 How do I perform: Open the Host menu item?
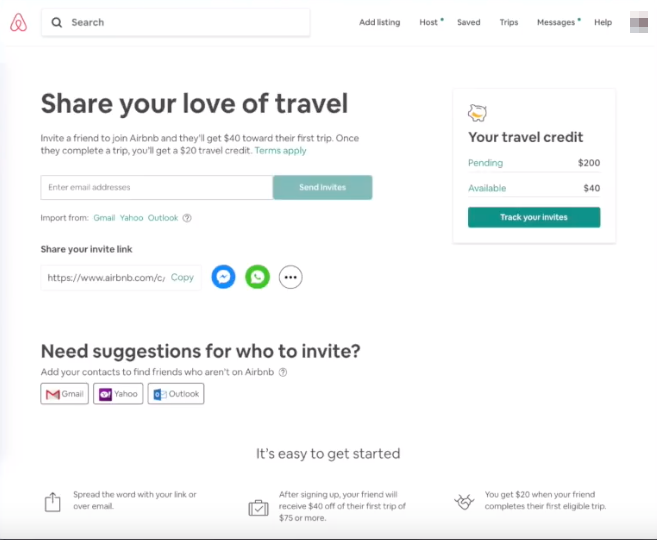pyautogui.click(x=428, y=22)
